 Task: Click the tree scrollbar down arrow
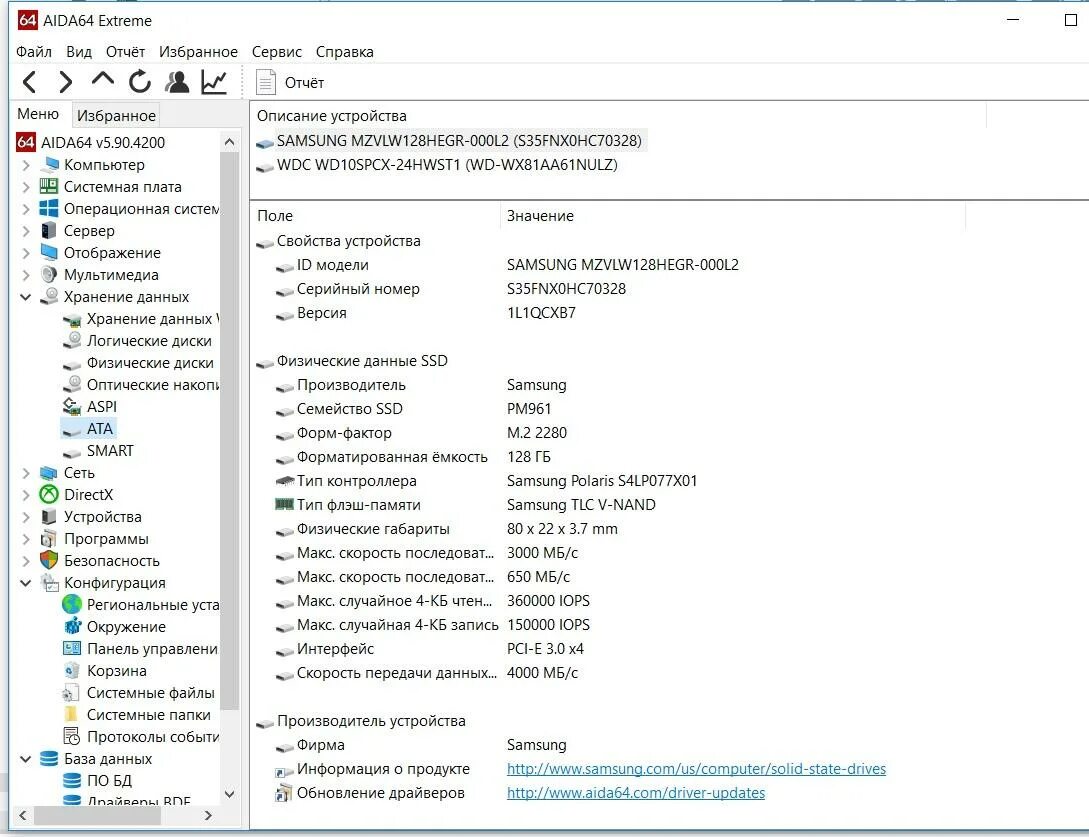pyautogui.click(x=230, y=794)
